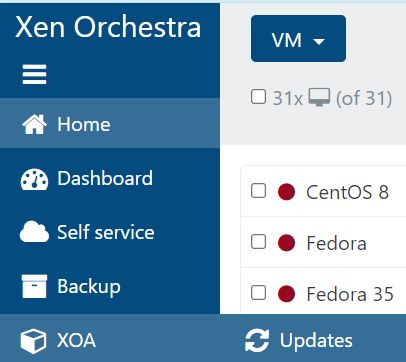Tick the CentOS 8 checkbox
The image size is (406, 362).
[x=258, y=191]
